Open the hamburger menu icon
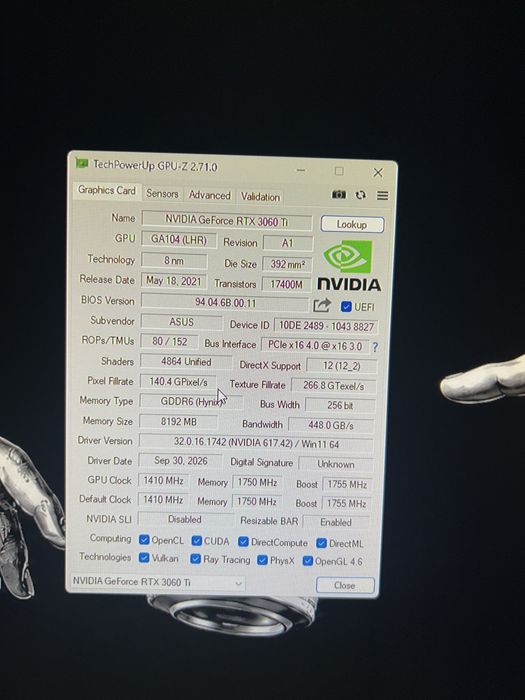The image size is (525, 700). tap(383, 196)
